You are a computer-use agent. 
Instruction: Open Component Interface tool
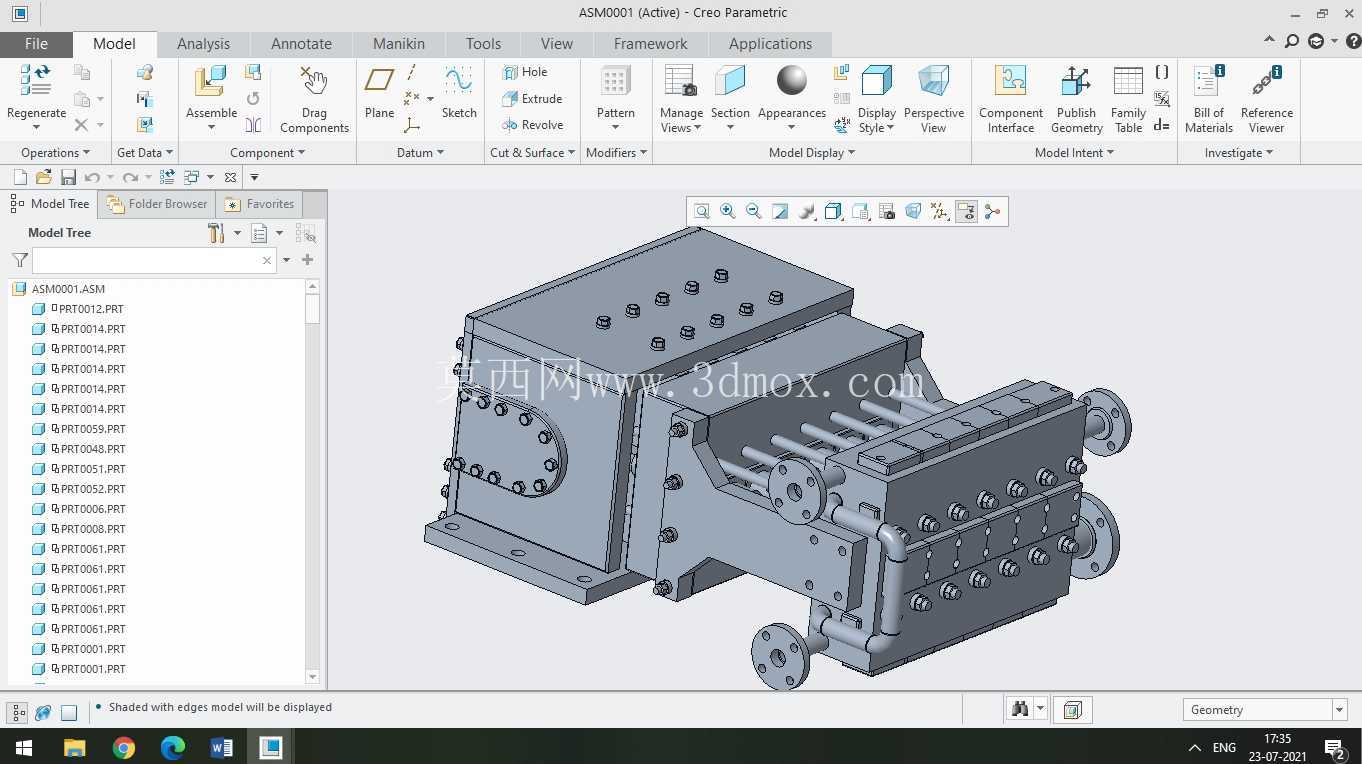point(1011,82)
